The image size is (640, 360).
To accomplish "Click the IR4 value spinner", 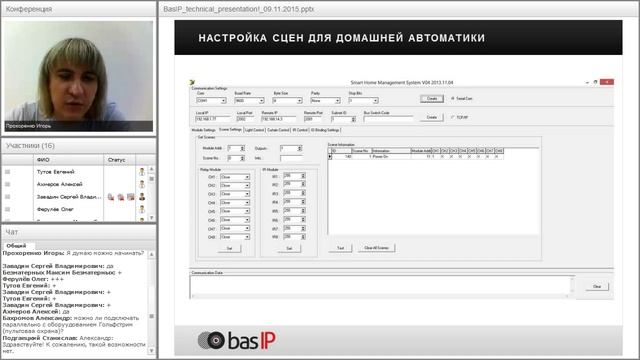I will click(x=303, y=202).
